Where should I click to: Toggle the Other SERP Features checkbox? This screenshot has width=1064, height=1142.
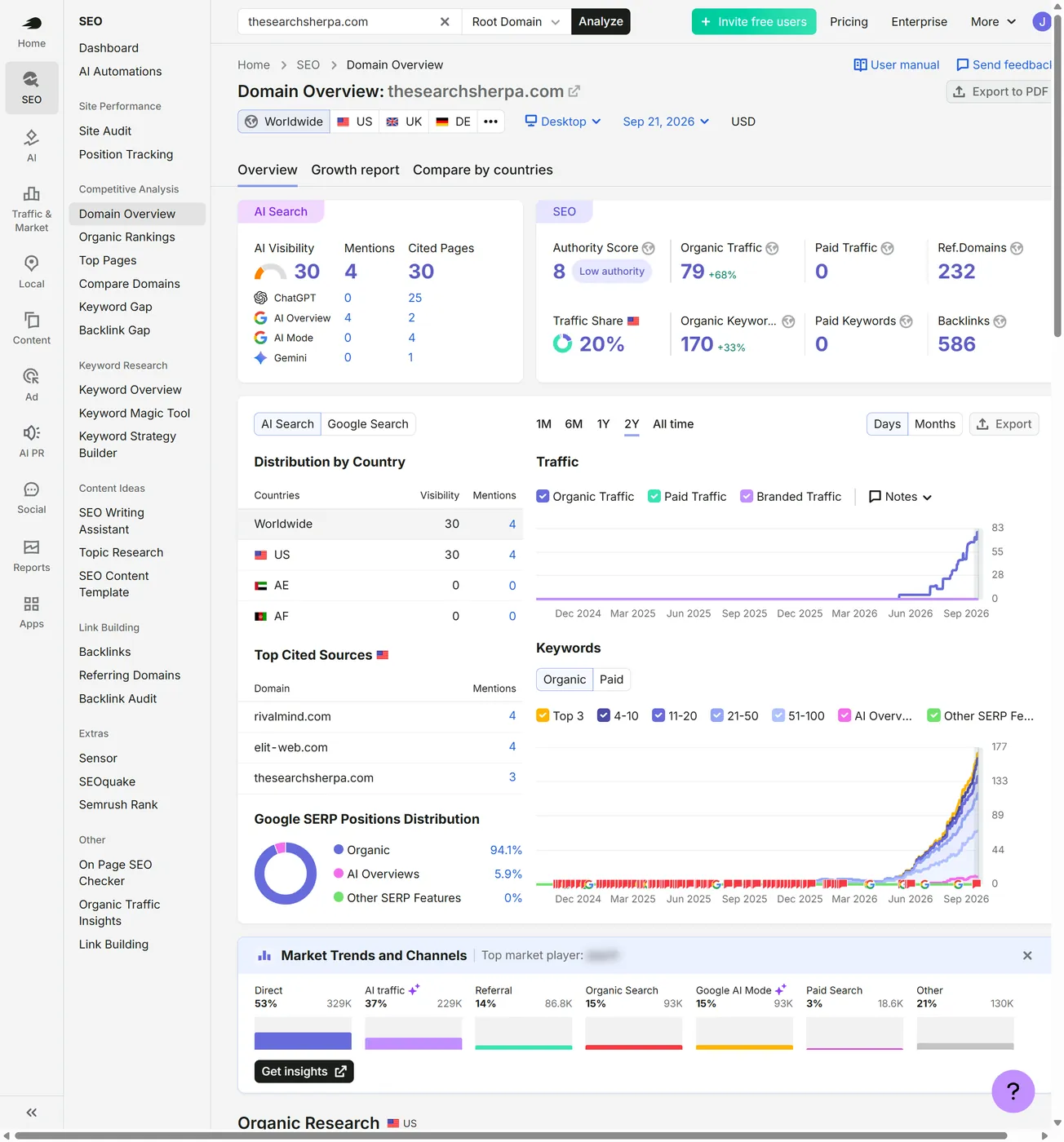coord(934,715)
